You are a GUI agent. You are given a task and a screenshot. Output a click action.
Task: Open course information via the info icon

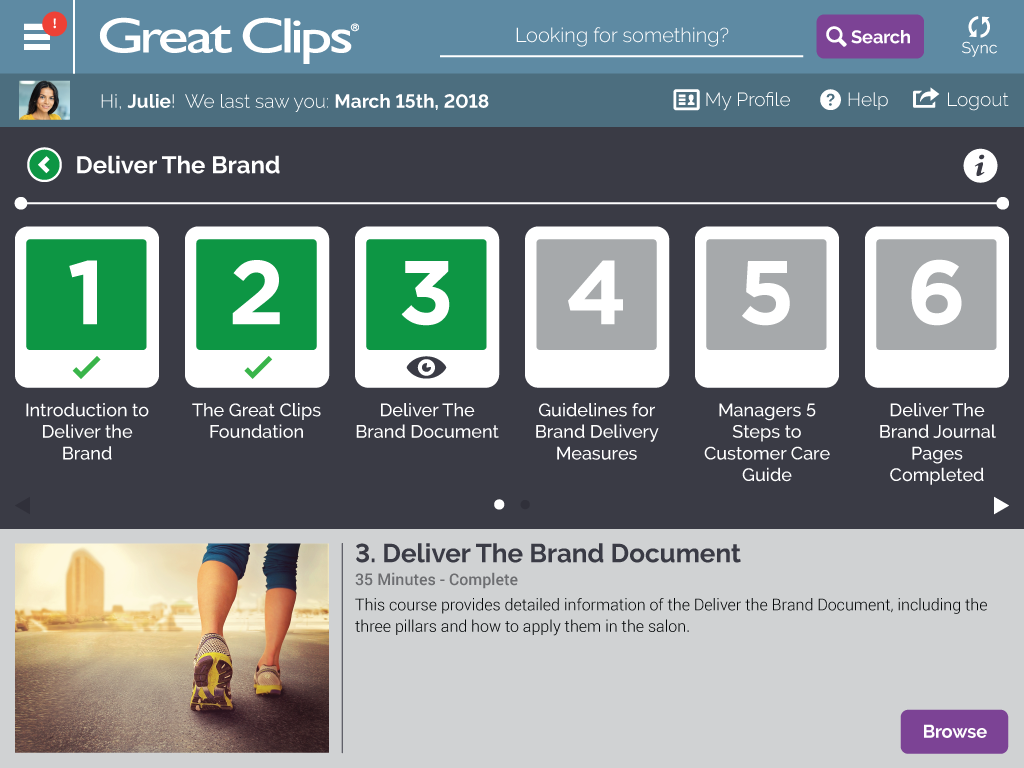980,165
